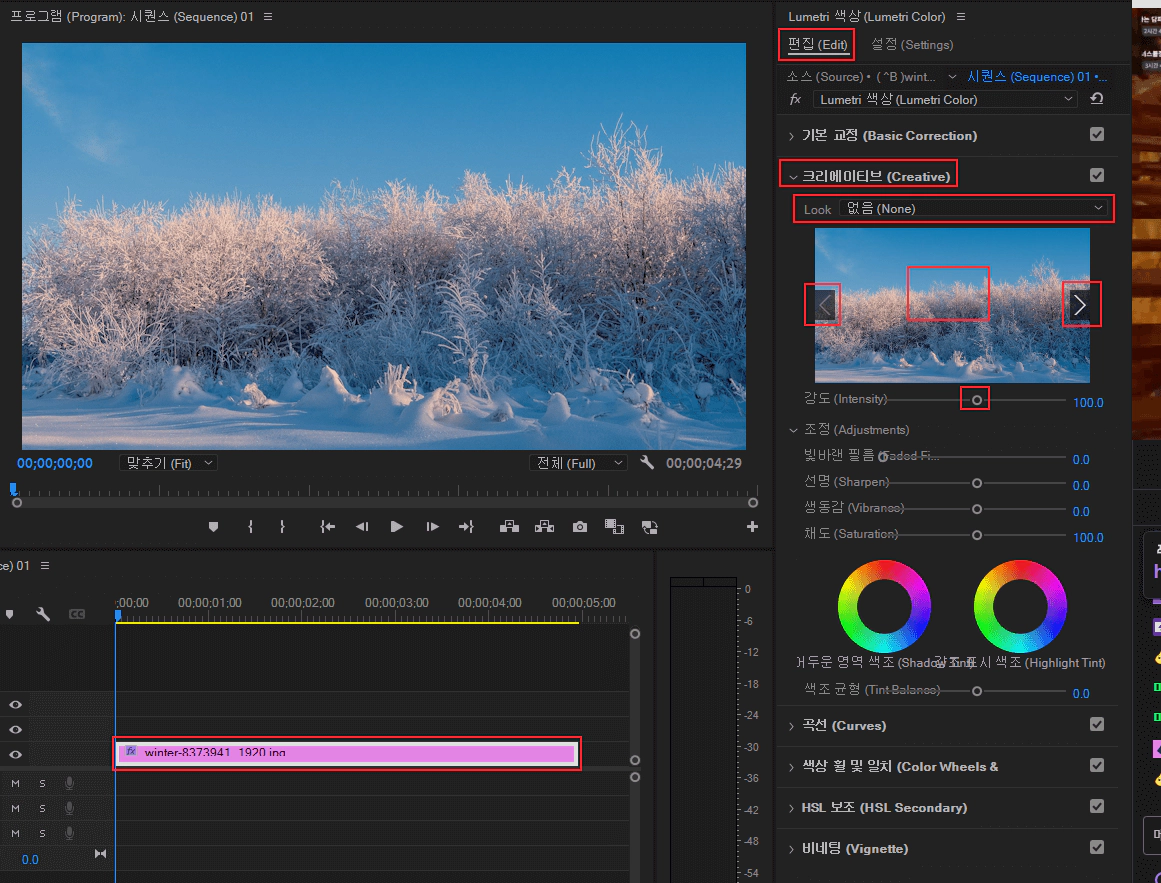
Task: Open Comparison View button
Action: click(614, 527)
